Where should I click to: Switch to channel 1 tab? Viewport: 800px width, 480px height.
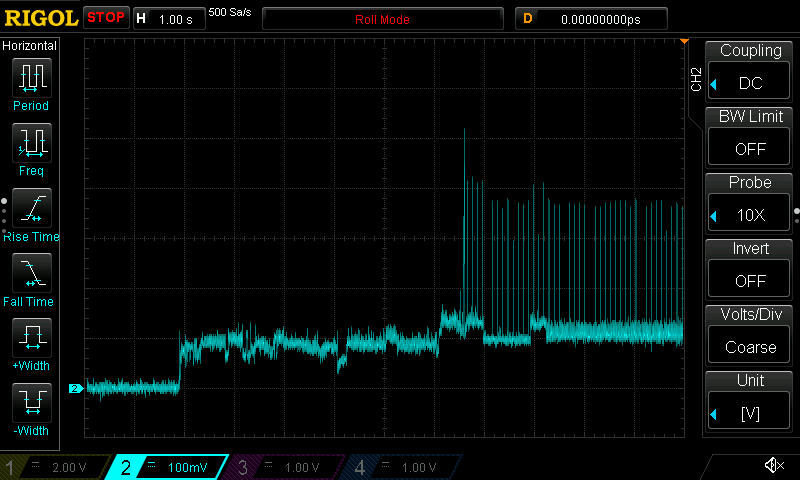[x=50, y=467]
